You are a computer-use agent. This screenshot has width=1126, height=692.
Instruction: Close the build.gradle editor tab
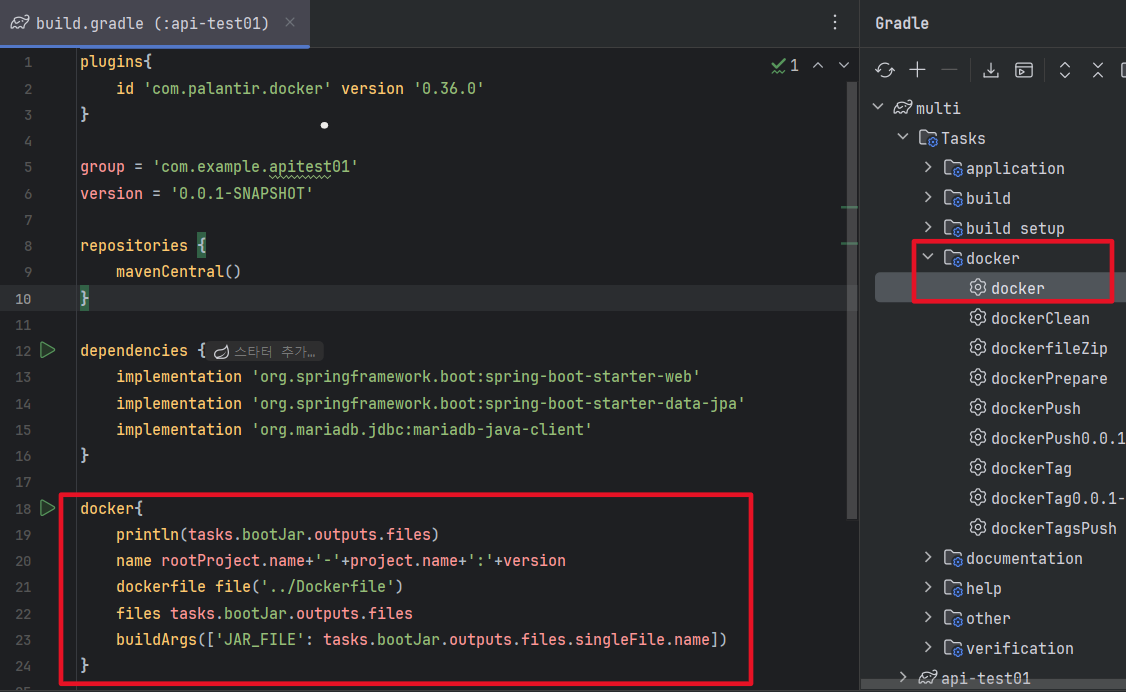pyautogui.click(x=289, y=22)
